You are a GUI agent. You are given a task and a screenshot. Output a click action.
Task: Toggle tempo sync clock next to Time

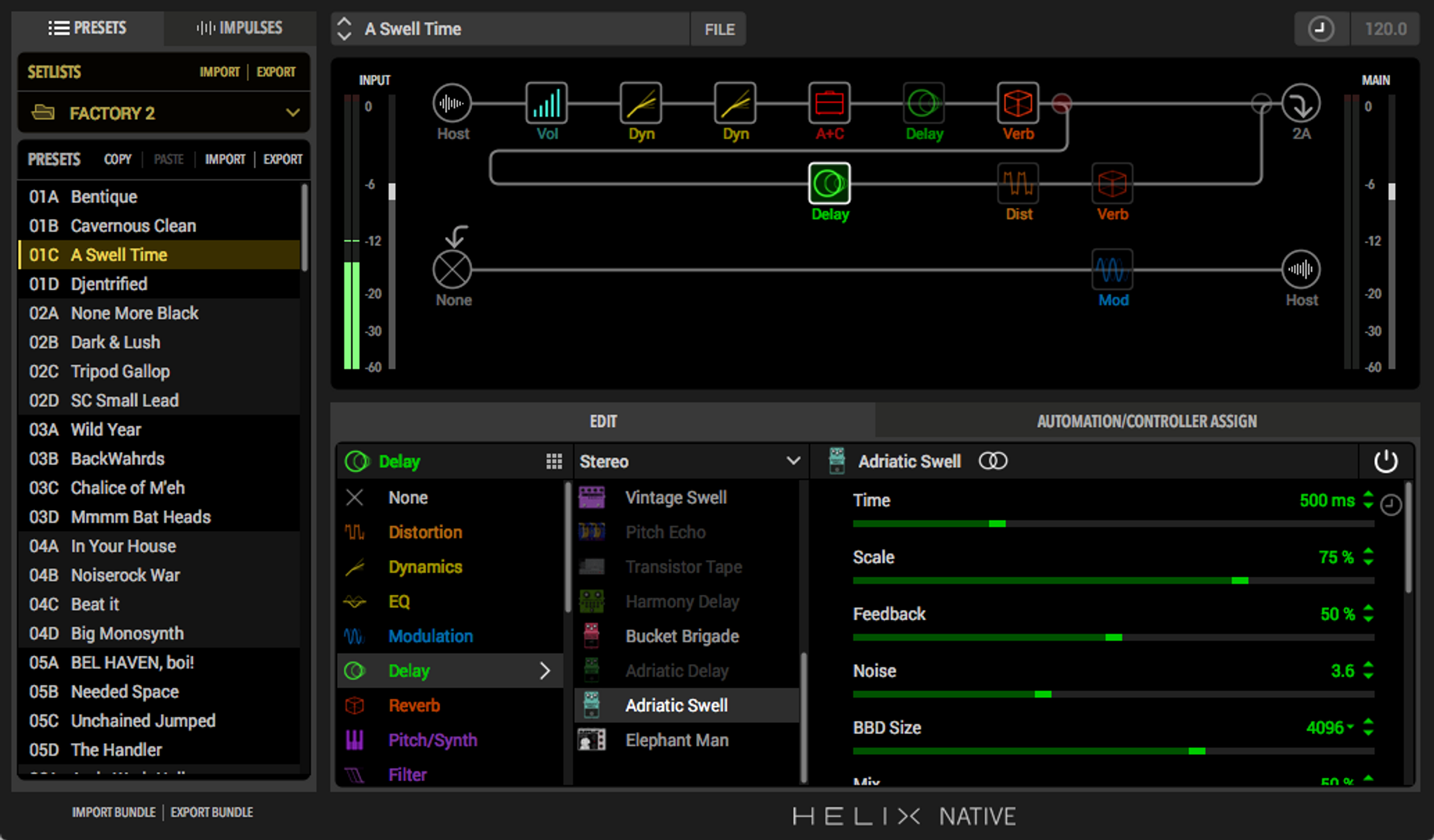[x=1391, y=505]
